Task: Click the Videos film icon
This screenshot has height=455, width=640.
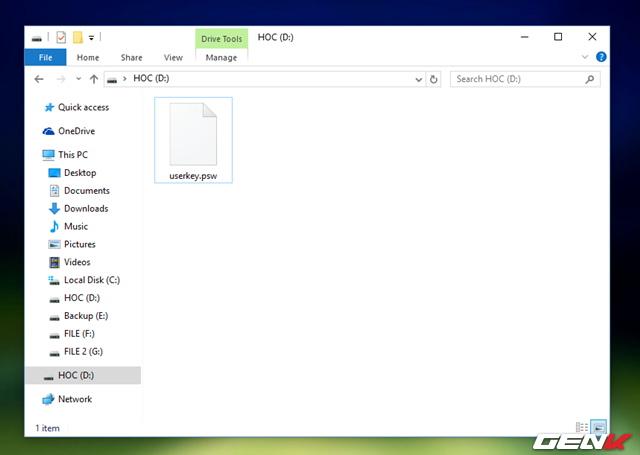Action: (54, 262)
